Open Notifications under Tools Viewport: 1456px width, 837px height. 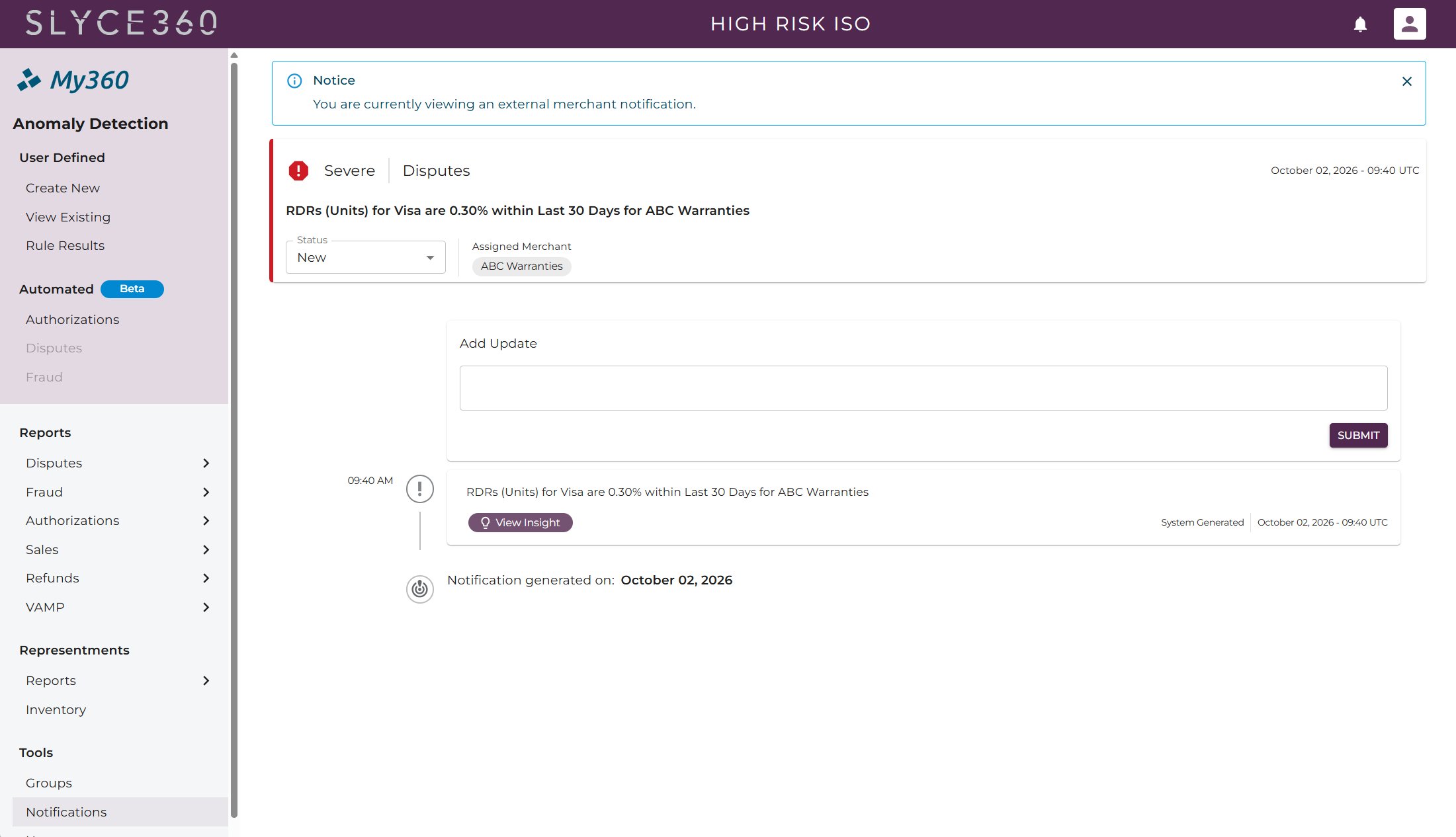tap(120, 812)
